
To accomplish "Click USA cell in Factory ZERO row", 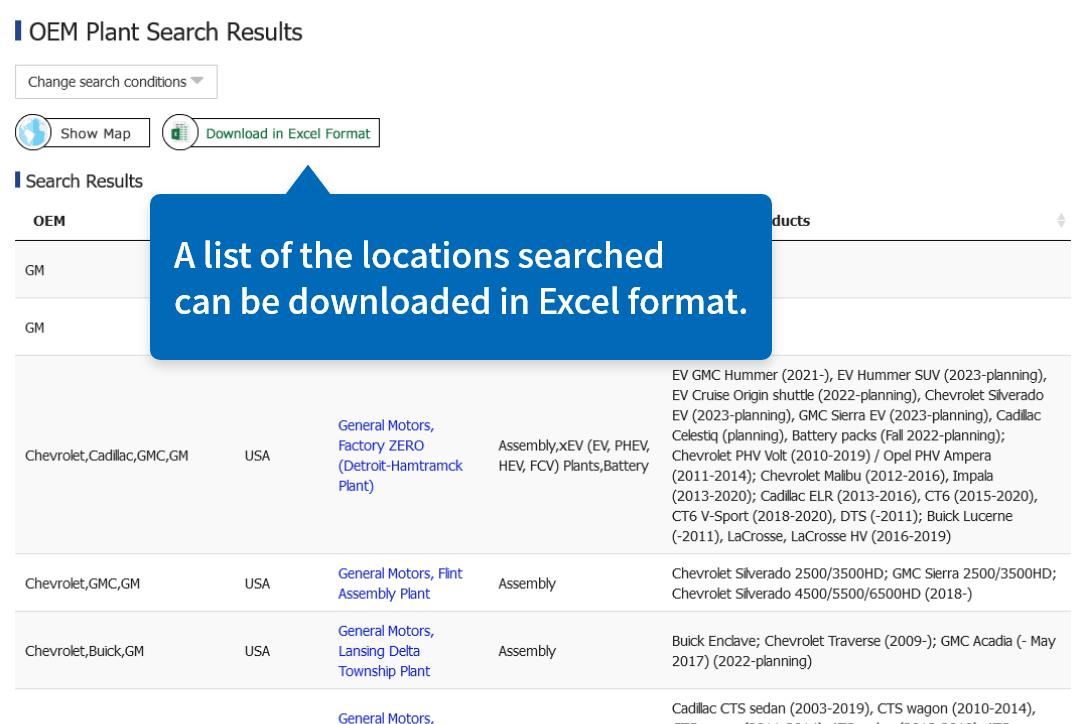I will tap(257, 455).
